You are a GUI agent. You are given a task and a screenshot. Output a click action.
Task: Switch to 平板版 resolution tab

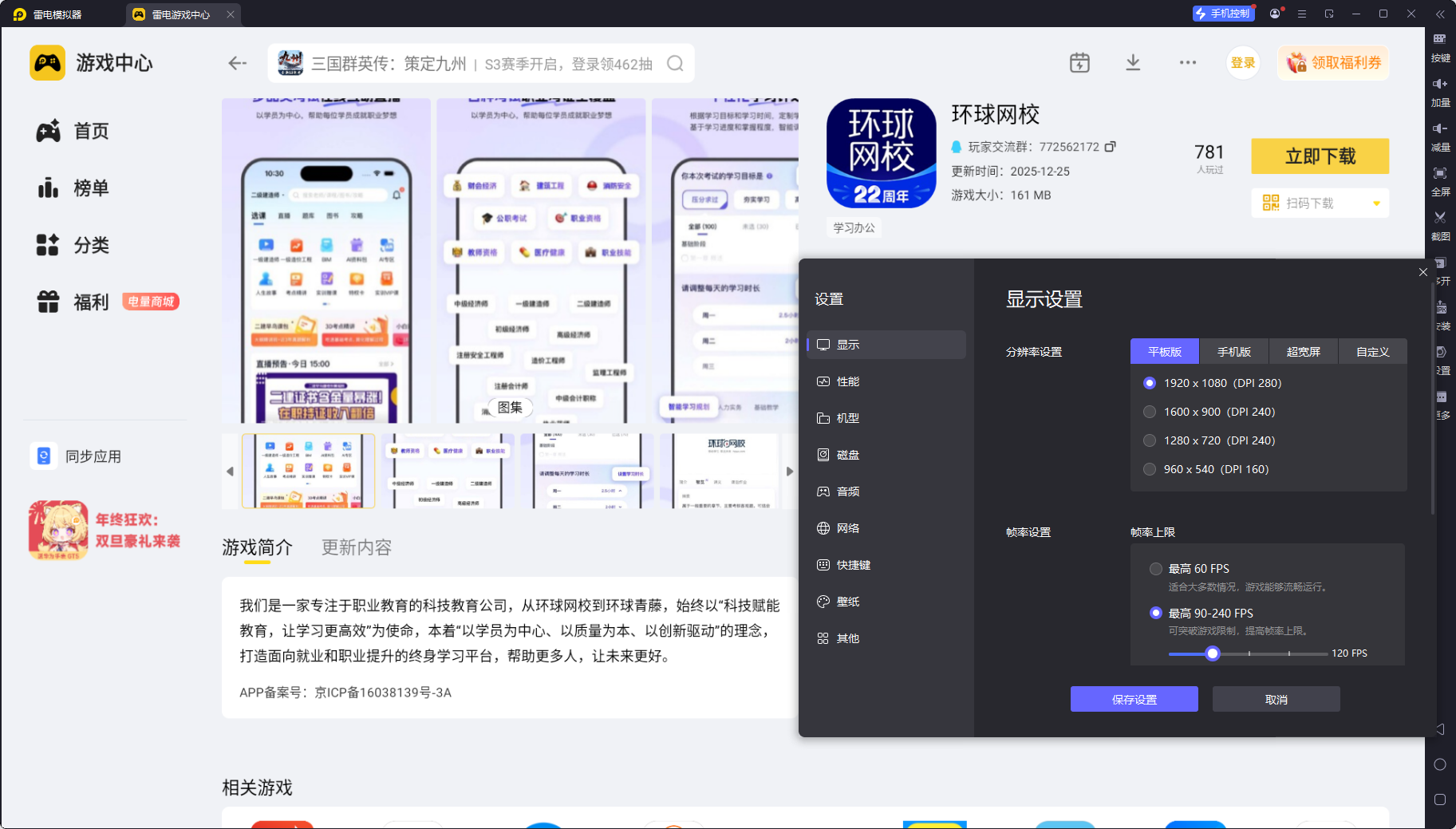[1165, 352]
